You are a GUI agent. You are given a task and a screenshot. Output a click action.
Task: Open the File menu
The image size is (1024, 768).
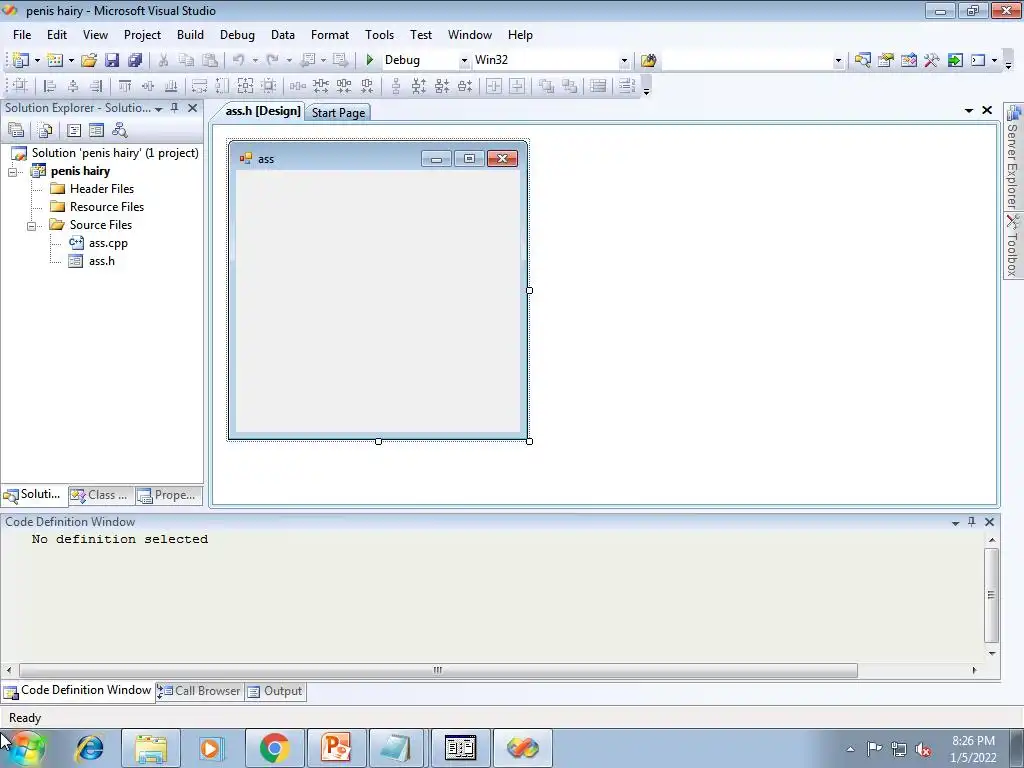(22, 35)
